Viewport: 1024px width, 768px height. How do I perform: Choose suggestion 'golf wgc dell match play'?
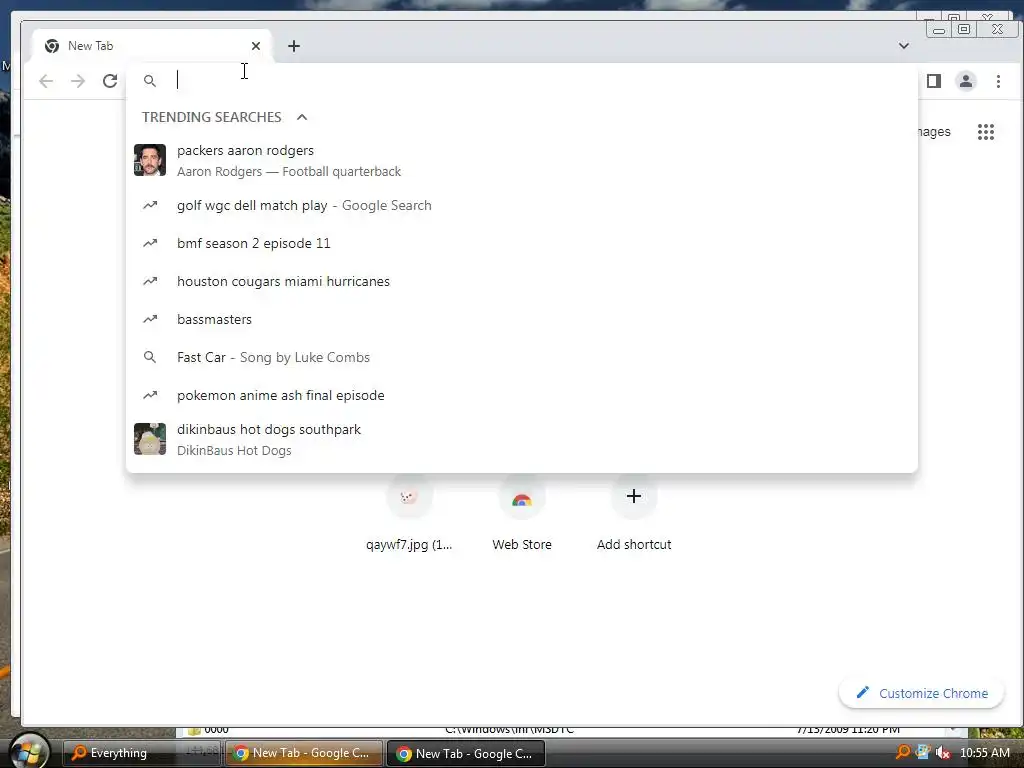click(521, 205)
